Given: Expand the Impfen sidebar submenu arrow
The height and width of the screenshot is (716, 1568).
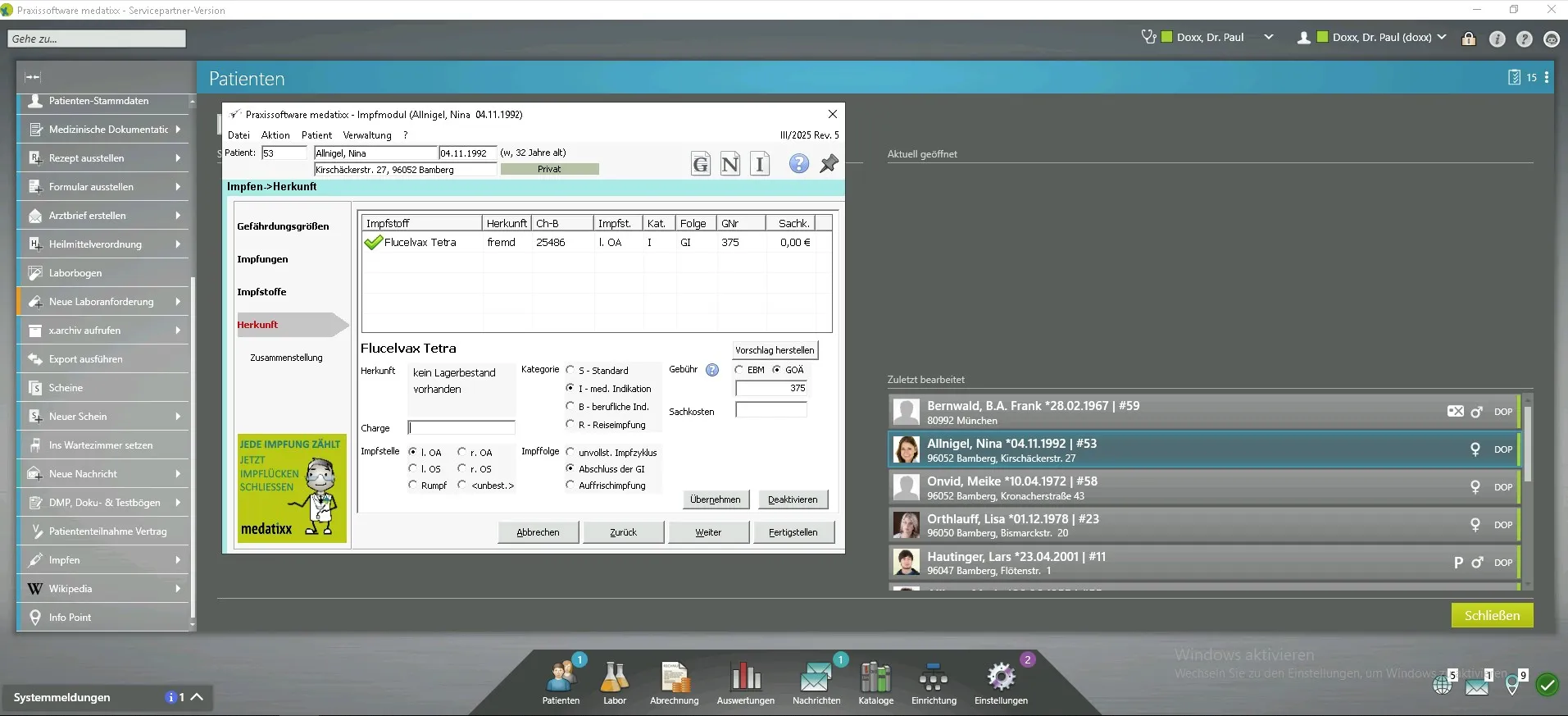Looking at the screenshot, I should [178, 560].
